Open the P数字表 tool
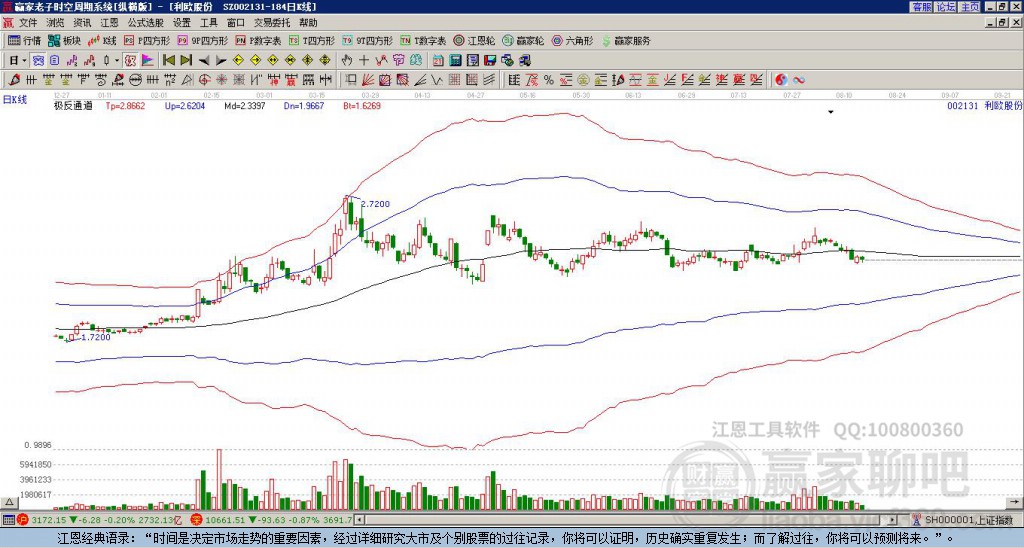The image size is (1024, 548). pos(258,40)
